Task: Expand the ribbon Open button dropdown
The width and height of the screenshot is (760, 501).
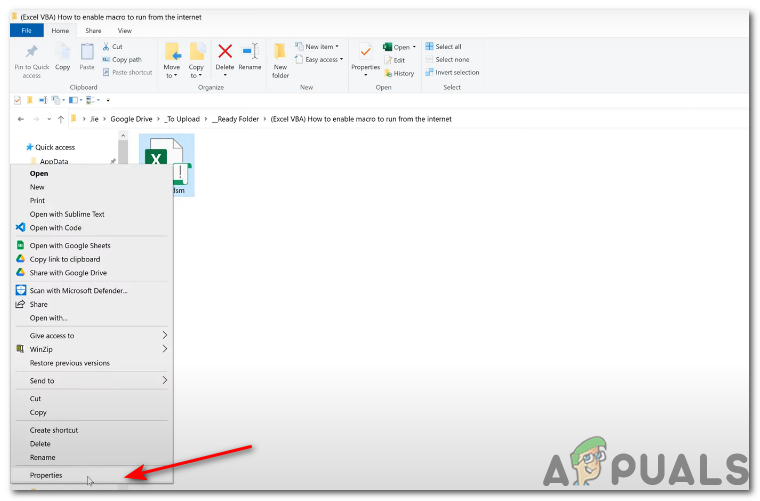Action: point(414,47)
